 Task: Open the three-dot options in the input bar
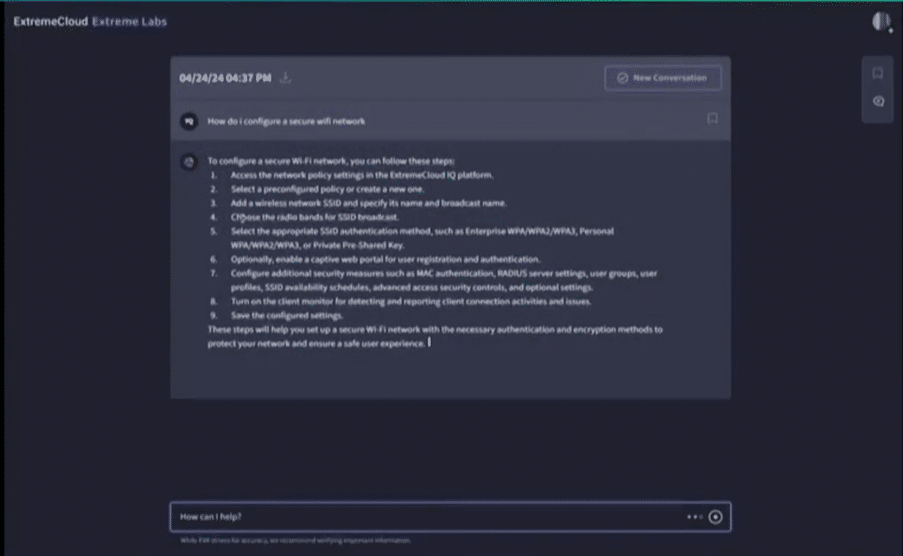(694, 517)
